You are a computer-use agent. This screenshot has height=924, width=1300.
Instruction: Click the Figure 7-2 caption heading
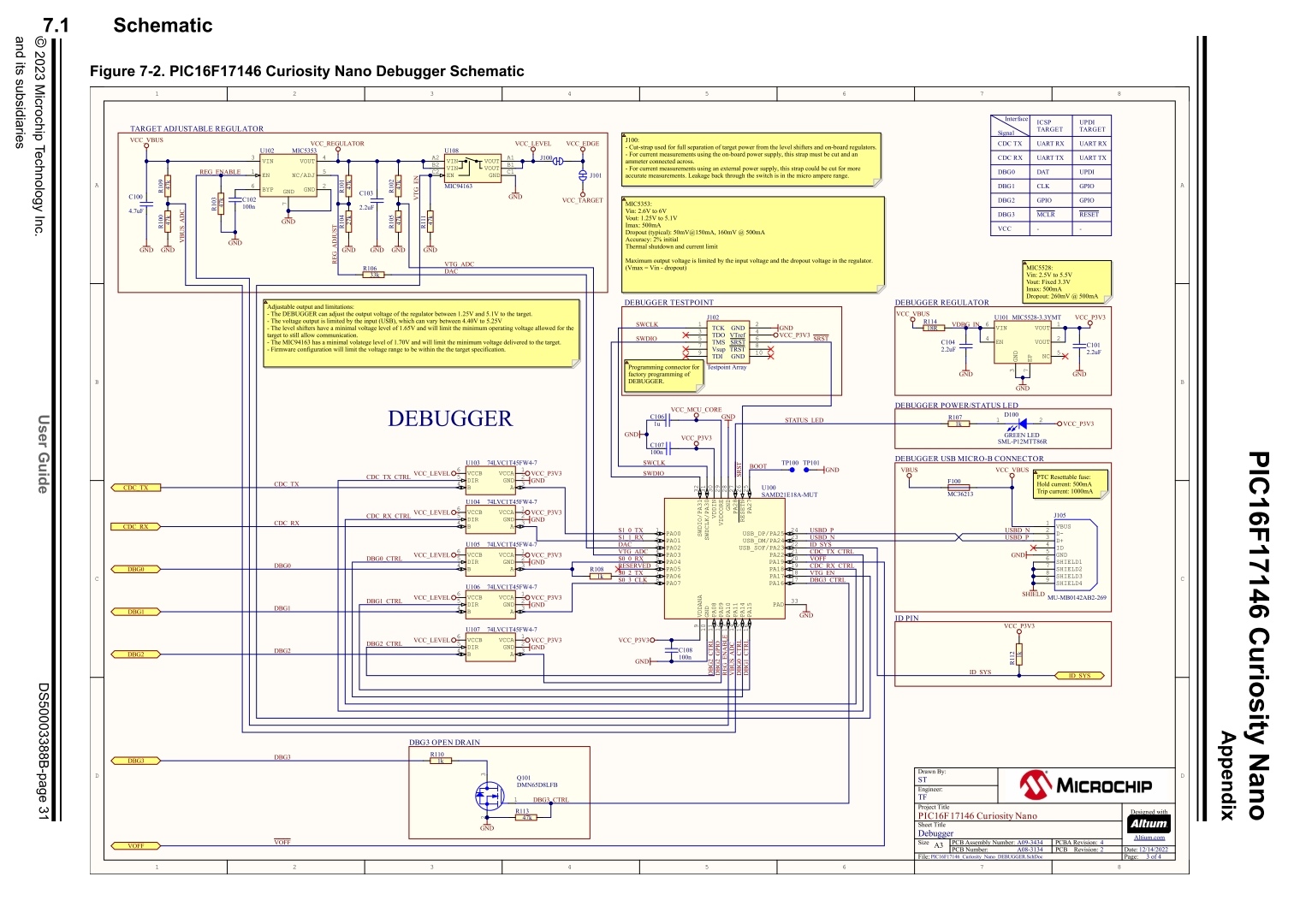(306, 71)
